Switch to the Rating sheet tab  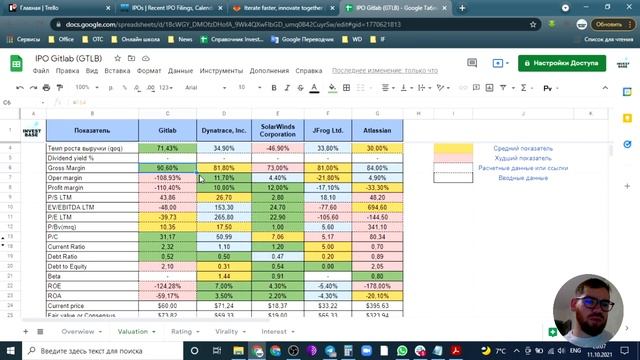coord(181,331)
